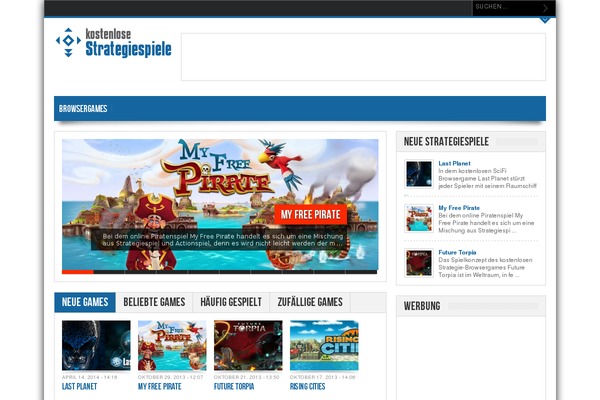The width and height of the screenshot is (600, 400).
Task: Click the Werbung panel heading
Action: pos(422,306)
